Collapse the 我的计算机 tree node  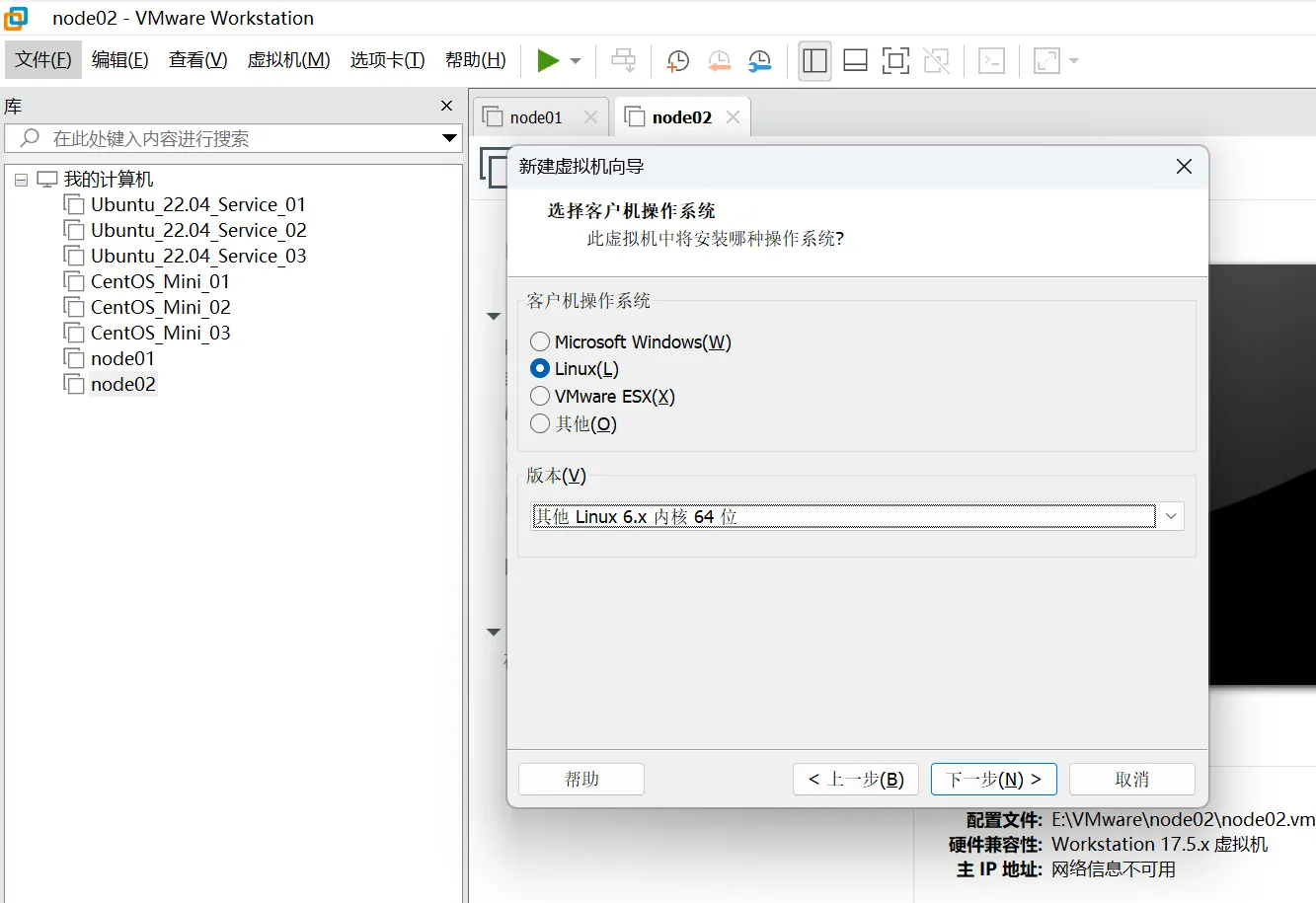21,180
